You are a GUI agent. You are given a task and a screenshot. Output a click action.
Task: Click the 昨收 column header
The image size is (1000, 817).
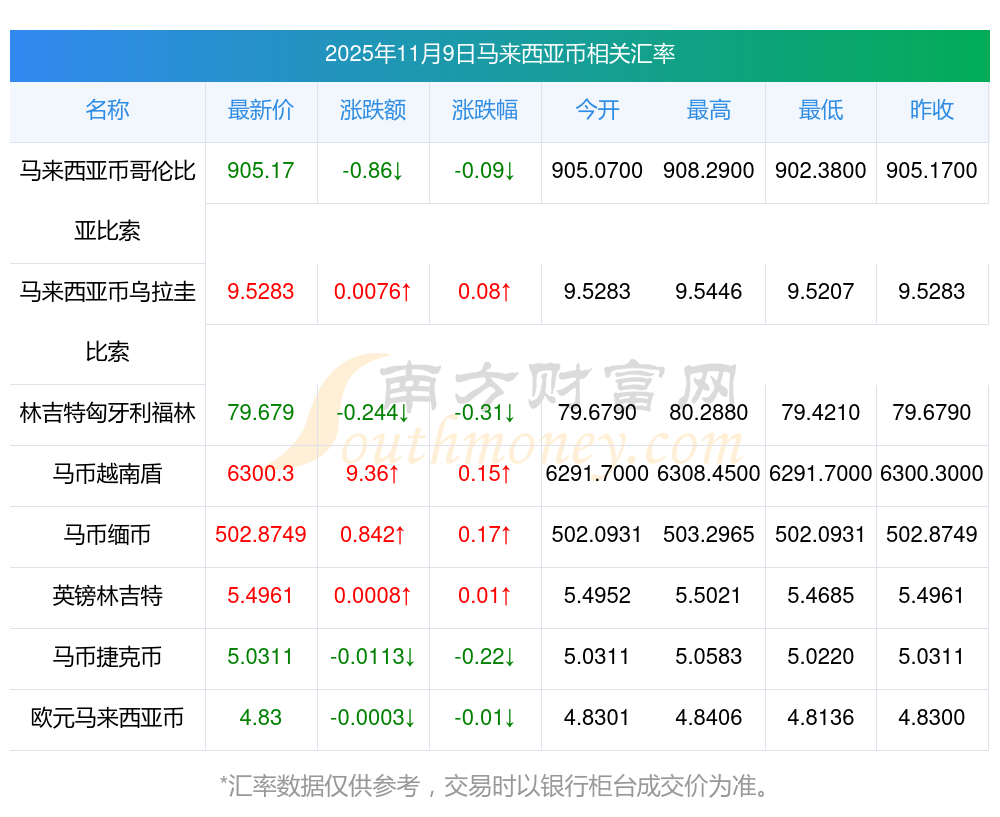[932, 111]
